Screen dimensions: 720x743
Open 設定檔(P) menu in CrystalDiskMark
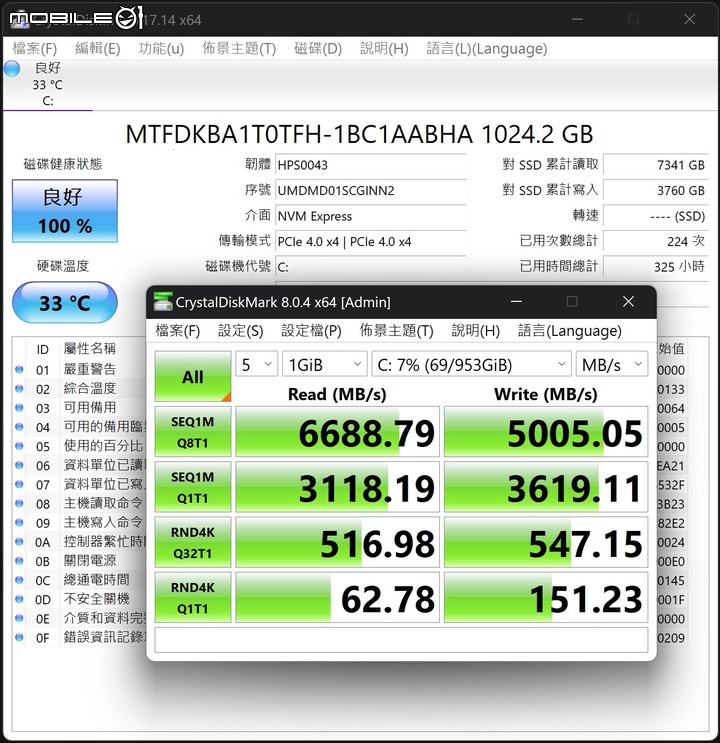(311, 330)
